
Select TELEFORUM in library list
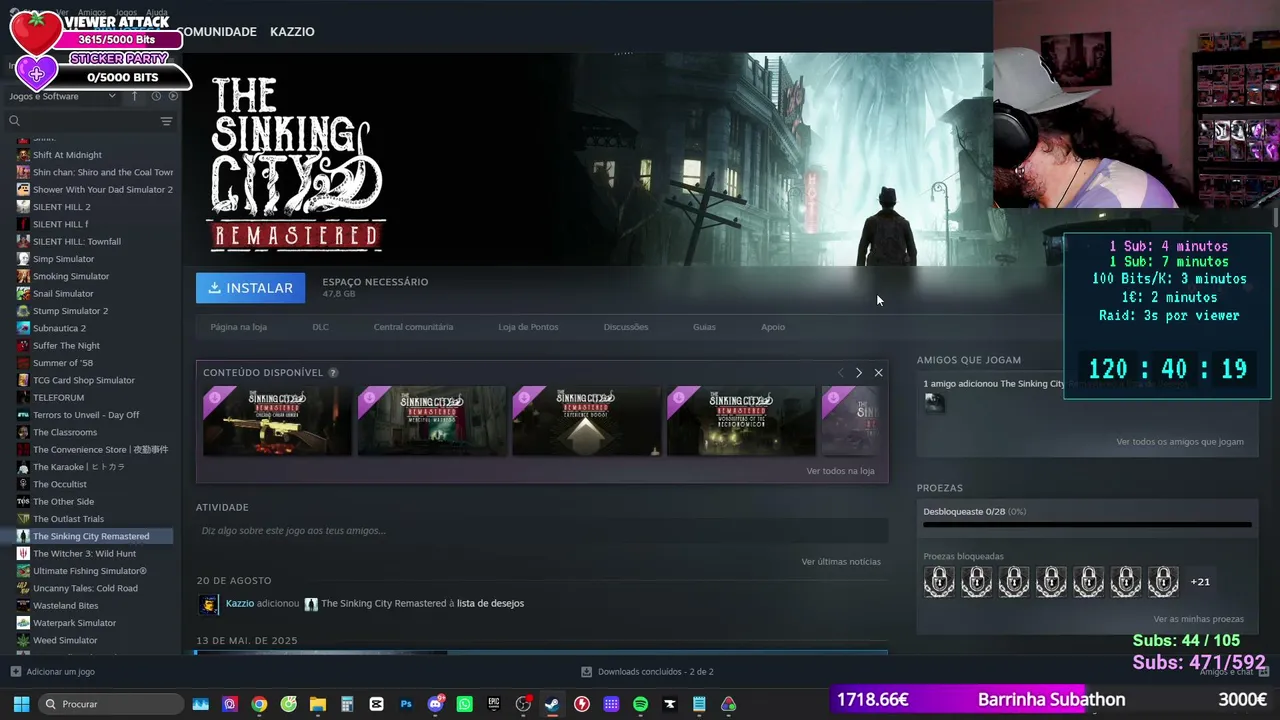[x=58, y=397]
